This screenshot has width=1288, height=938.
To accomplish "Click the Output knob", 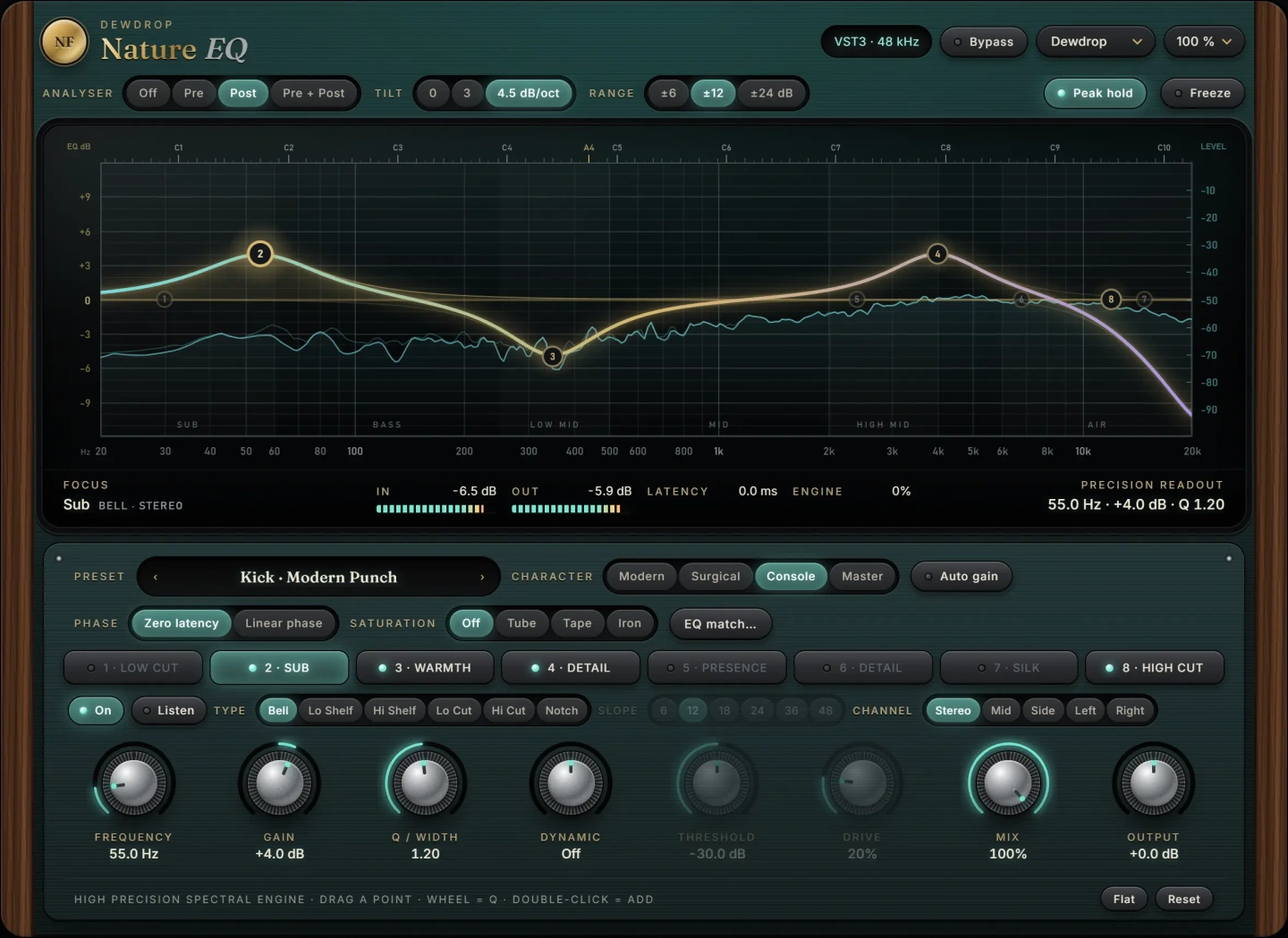I will click(x=1154, y=783).
